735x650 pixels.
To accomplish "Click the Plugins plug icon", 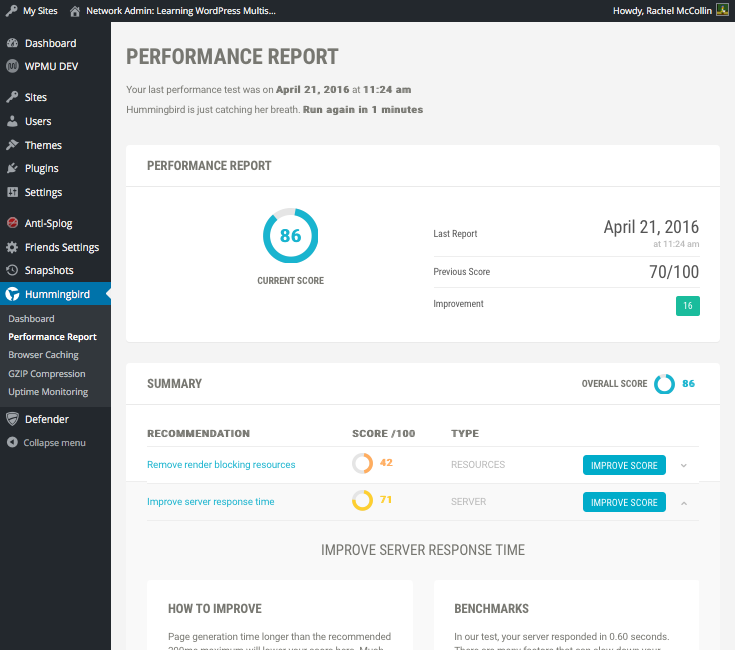I will coord(13,168).
